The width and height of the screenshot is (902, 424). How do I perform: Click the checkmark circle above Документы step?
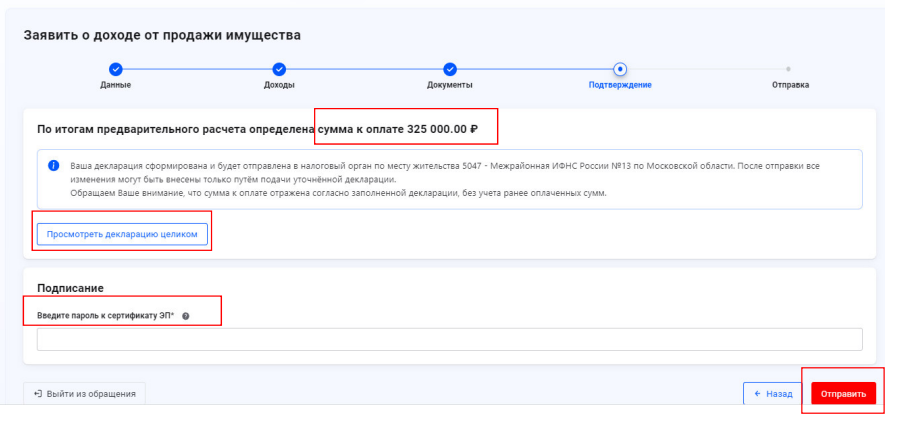click(450, 69)
